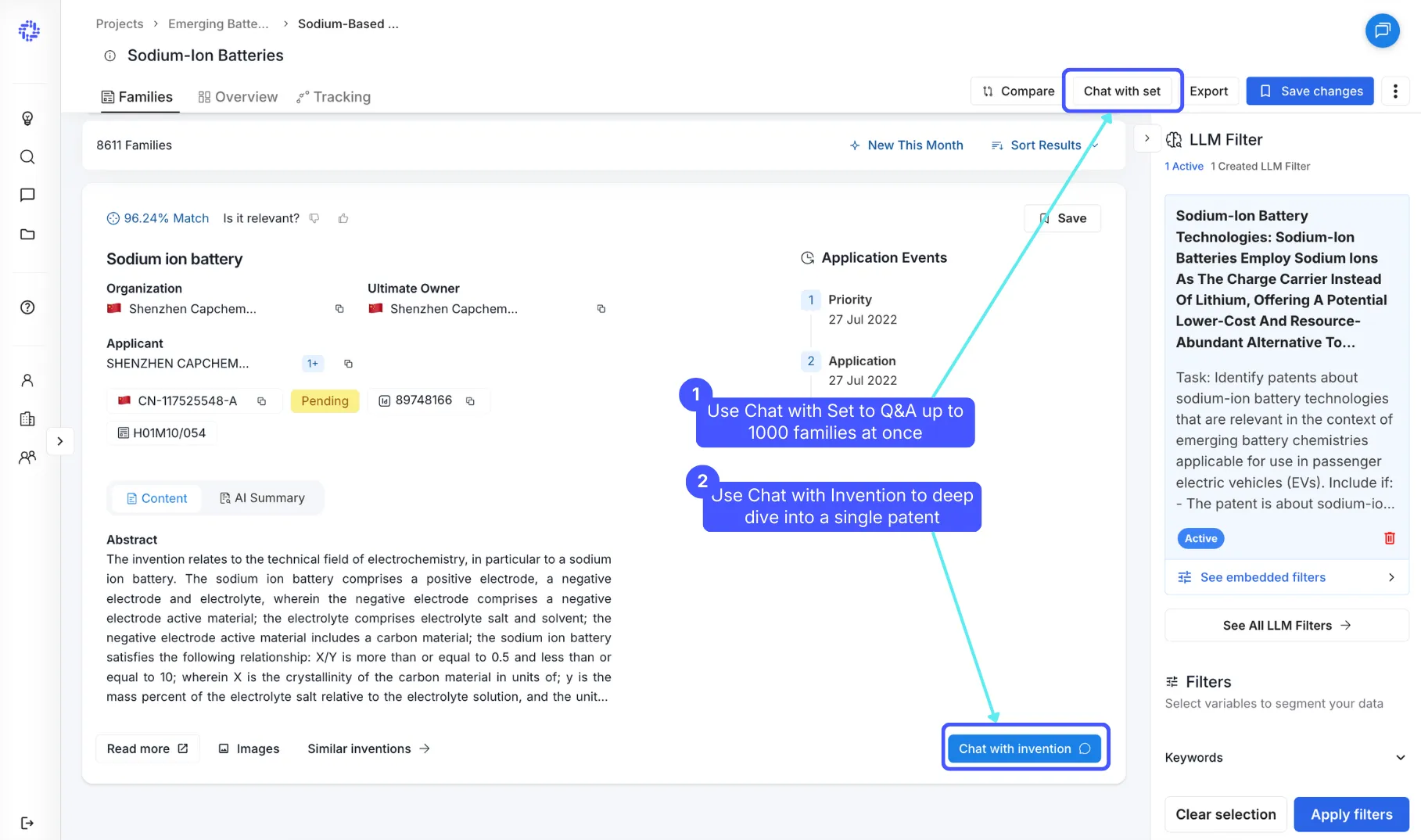Click the info icon beside Sodium-Ion Batteries
This screenshot has width=1421, height=840.
110,56
